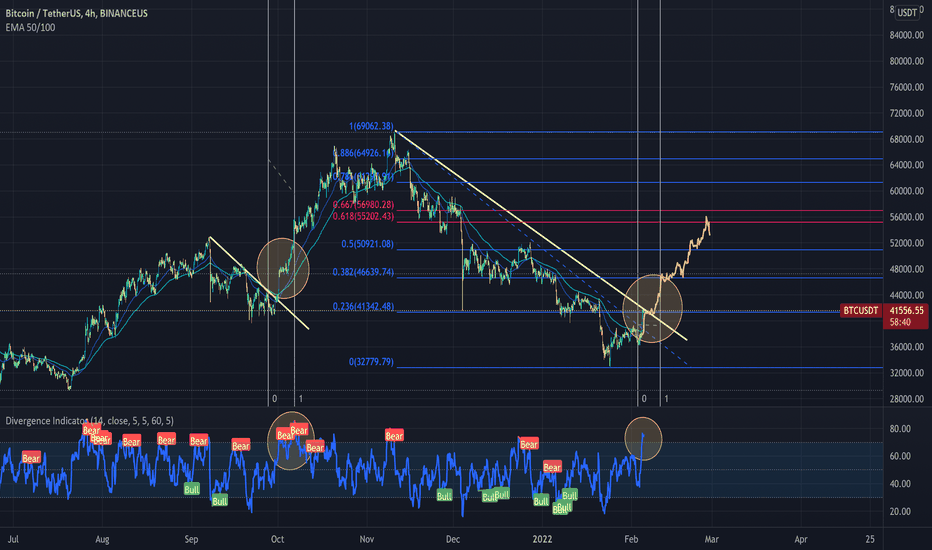Select the Divergence Indicator legend label

coord(90,421)
